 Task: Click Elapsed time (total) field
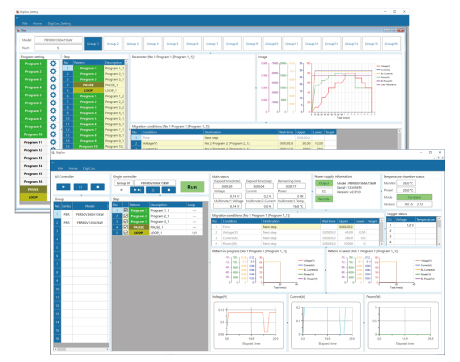click(227, 186)
